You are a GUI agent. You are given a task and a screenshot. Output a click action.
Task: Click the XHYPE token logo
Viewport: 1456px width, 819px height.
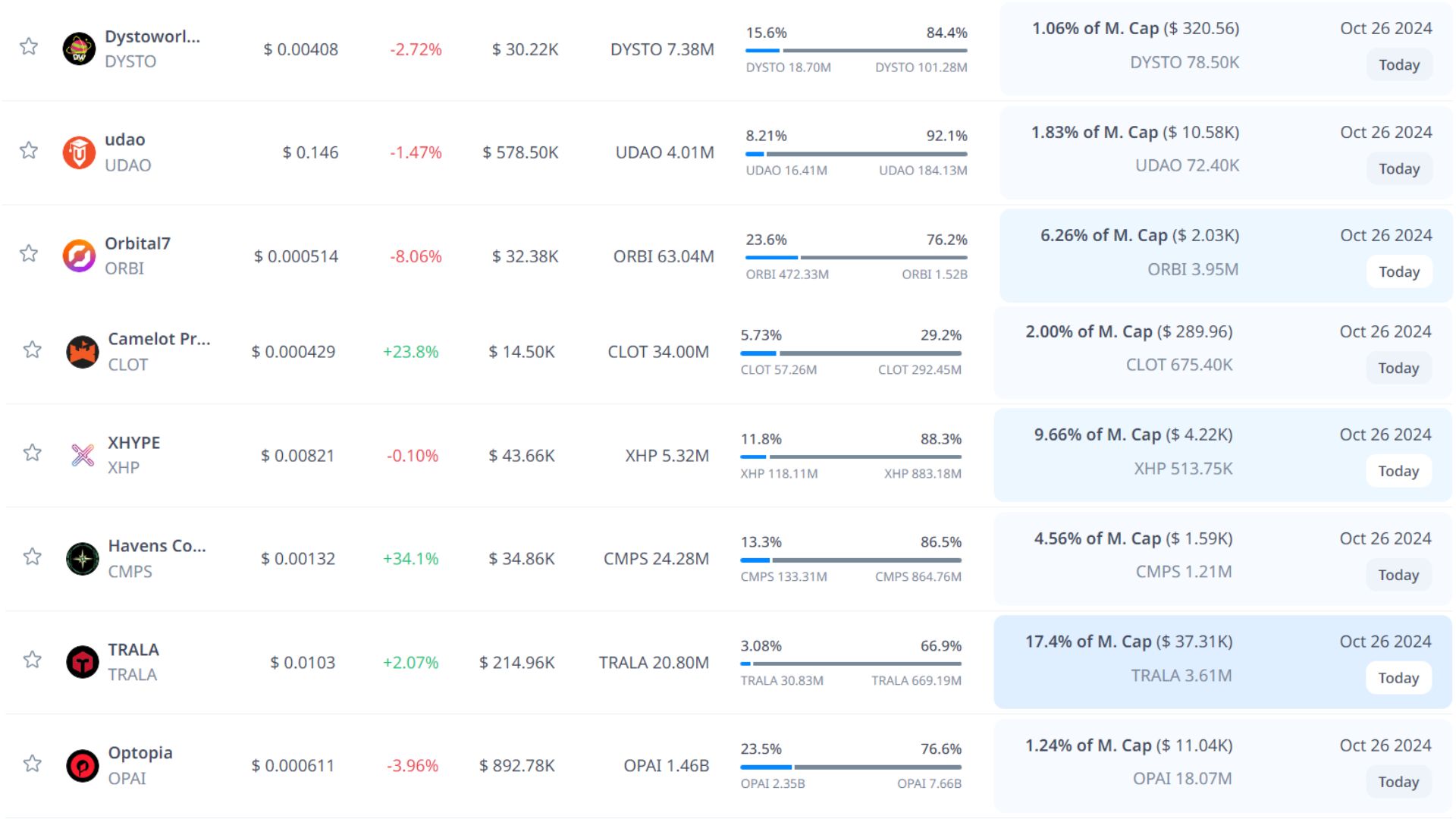[83, 455]
